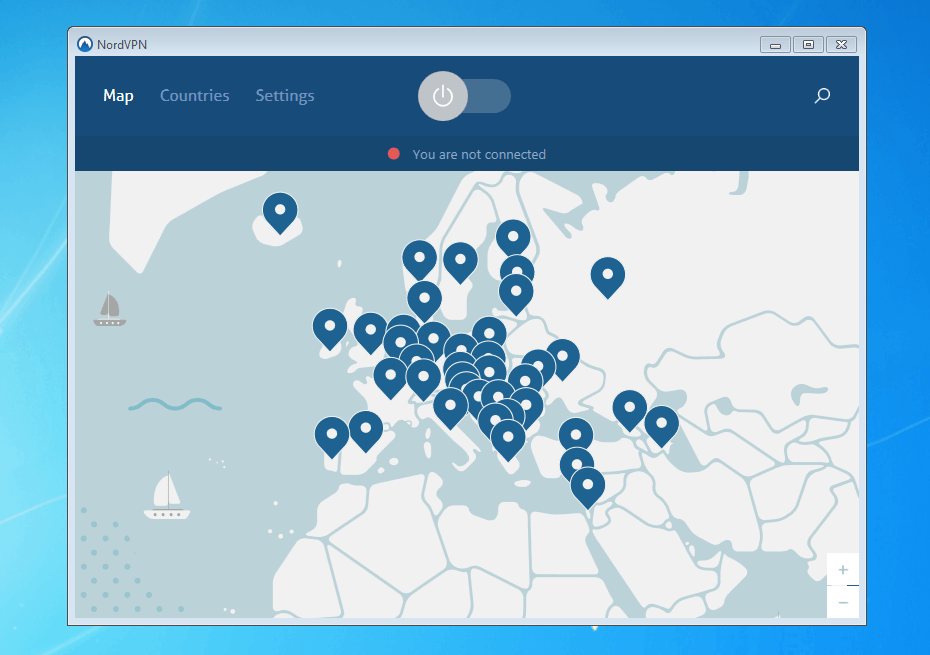Zoom out the map with minus button

pos(843,602)
